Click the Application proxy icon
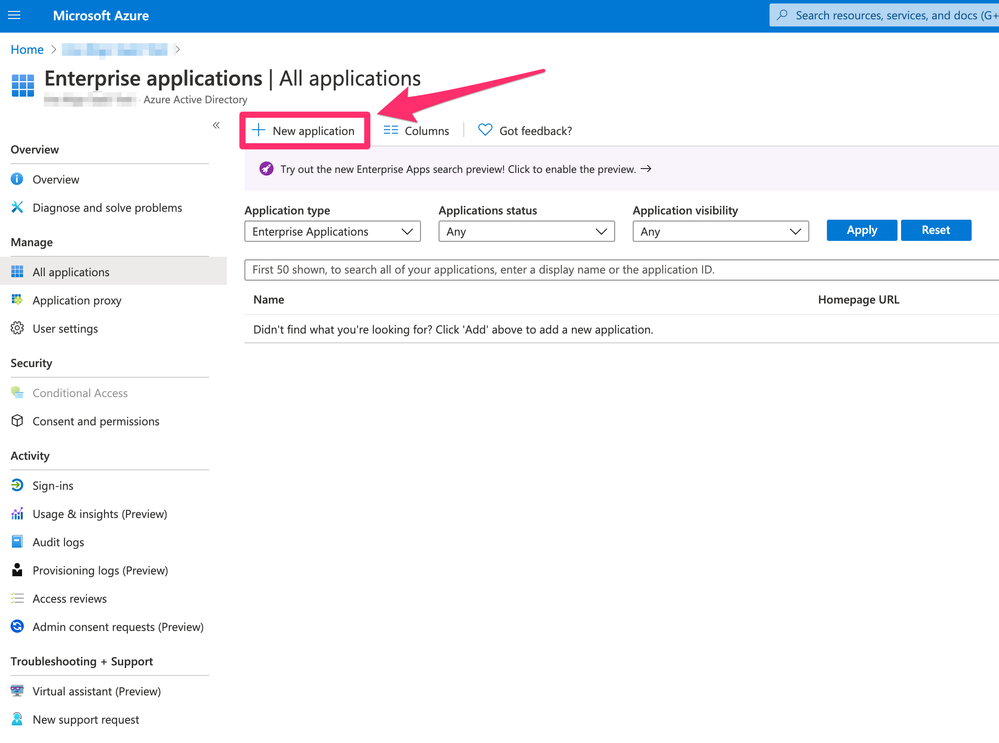This screenshot has width=999, height=743. click(17, 299)
